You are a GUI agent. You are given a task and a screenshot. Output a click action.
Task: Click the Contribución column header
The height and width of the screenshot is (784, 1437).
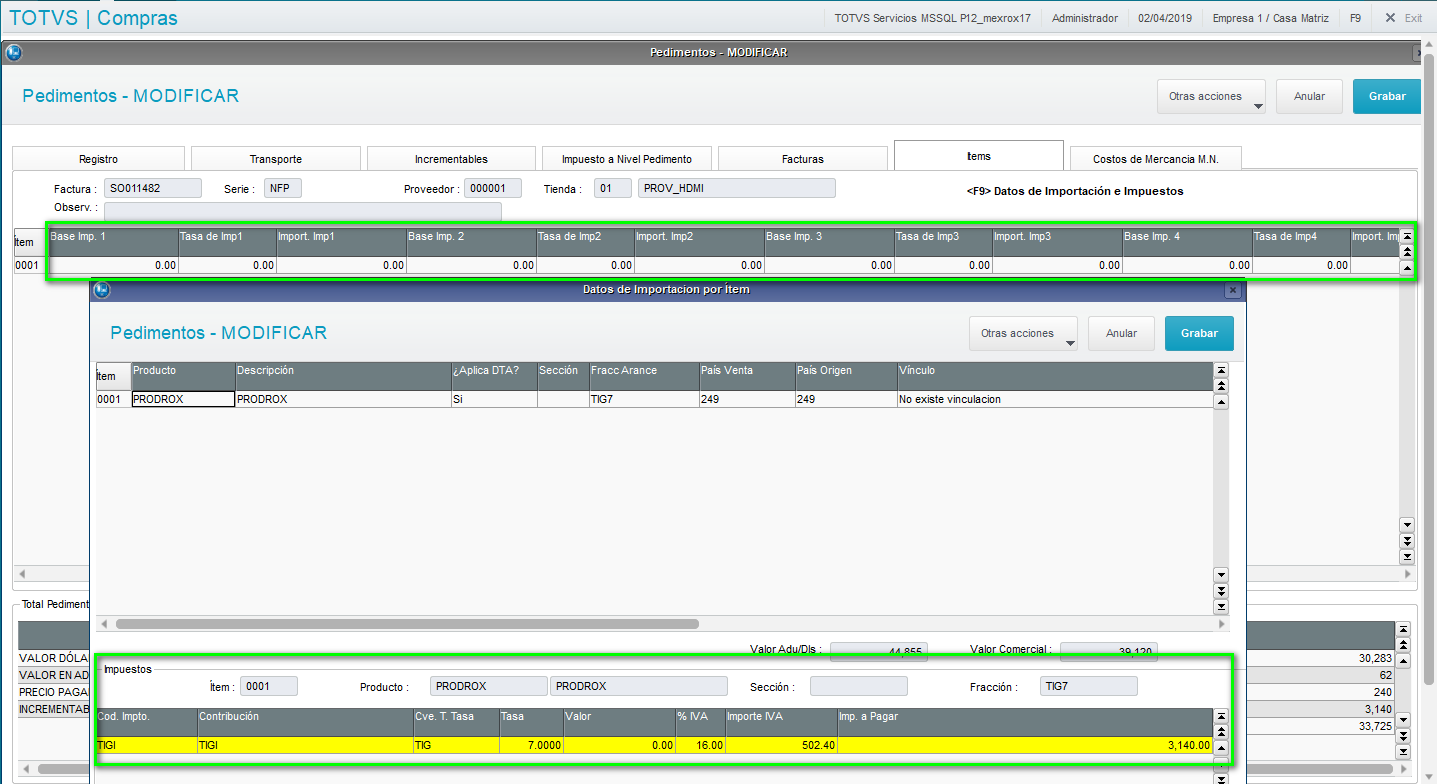coord(305,722)
